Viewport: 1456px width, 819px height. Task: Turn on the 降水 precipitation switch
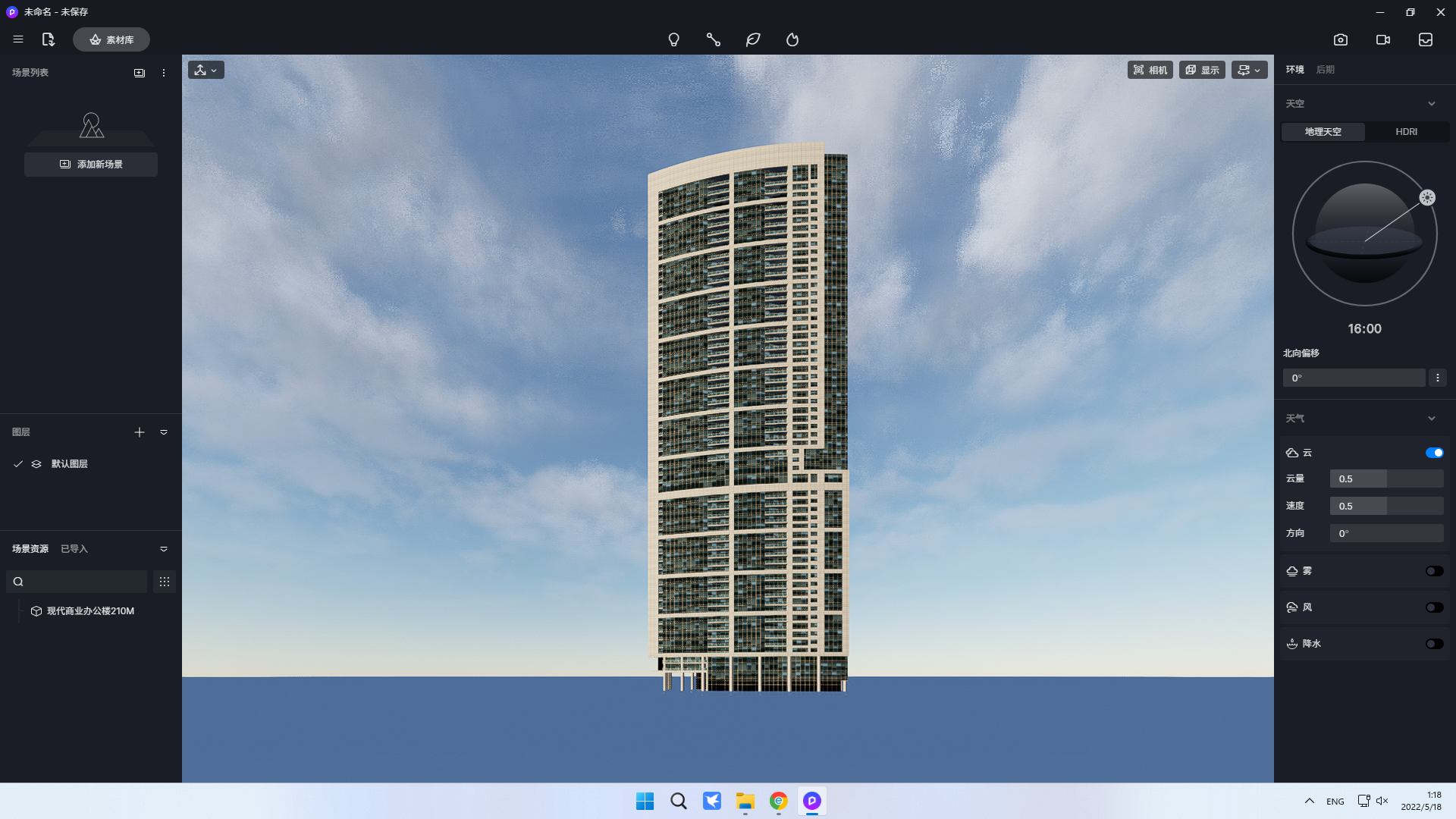click(1434, 644)
